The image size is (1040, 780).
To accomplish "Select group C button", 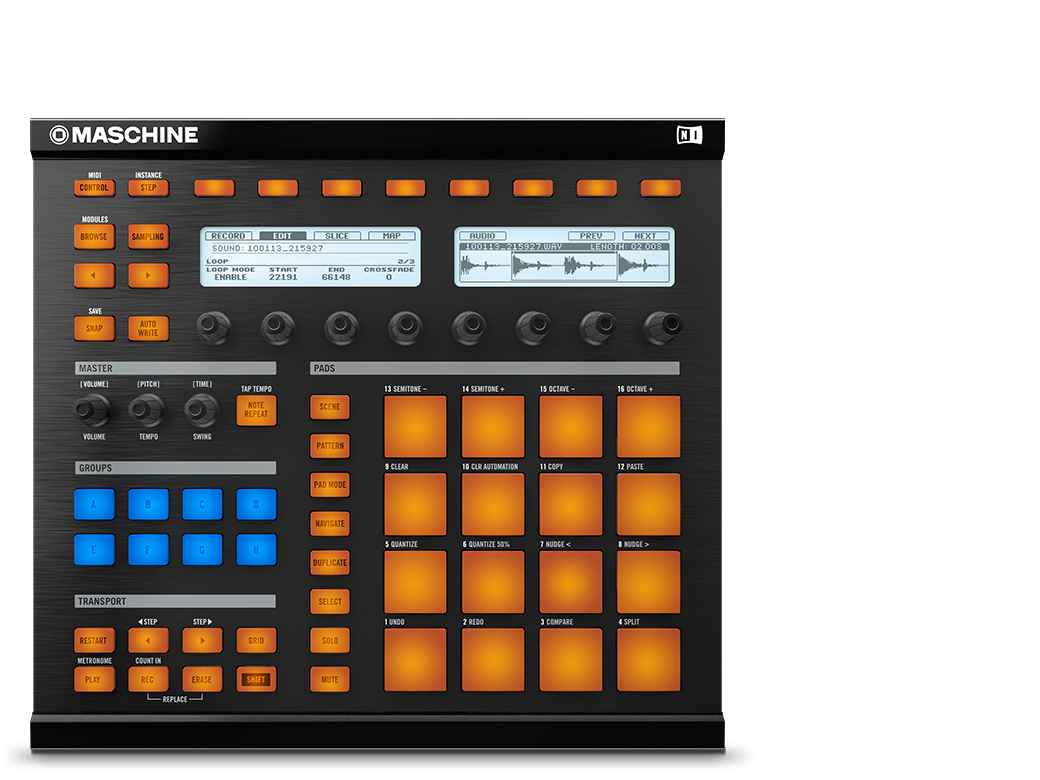I will [x=202, y=505].
